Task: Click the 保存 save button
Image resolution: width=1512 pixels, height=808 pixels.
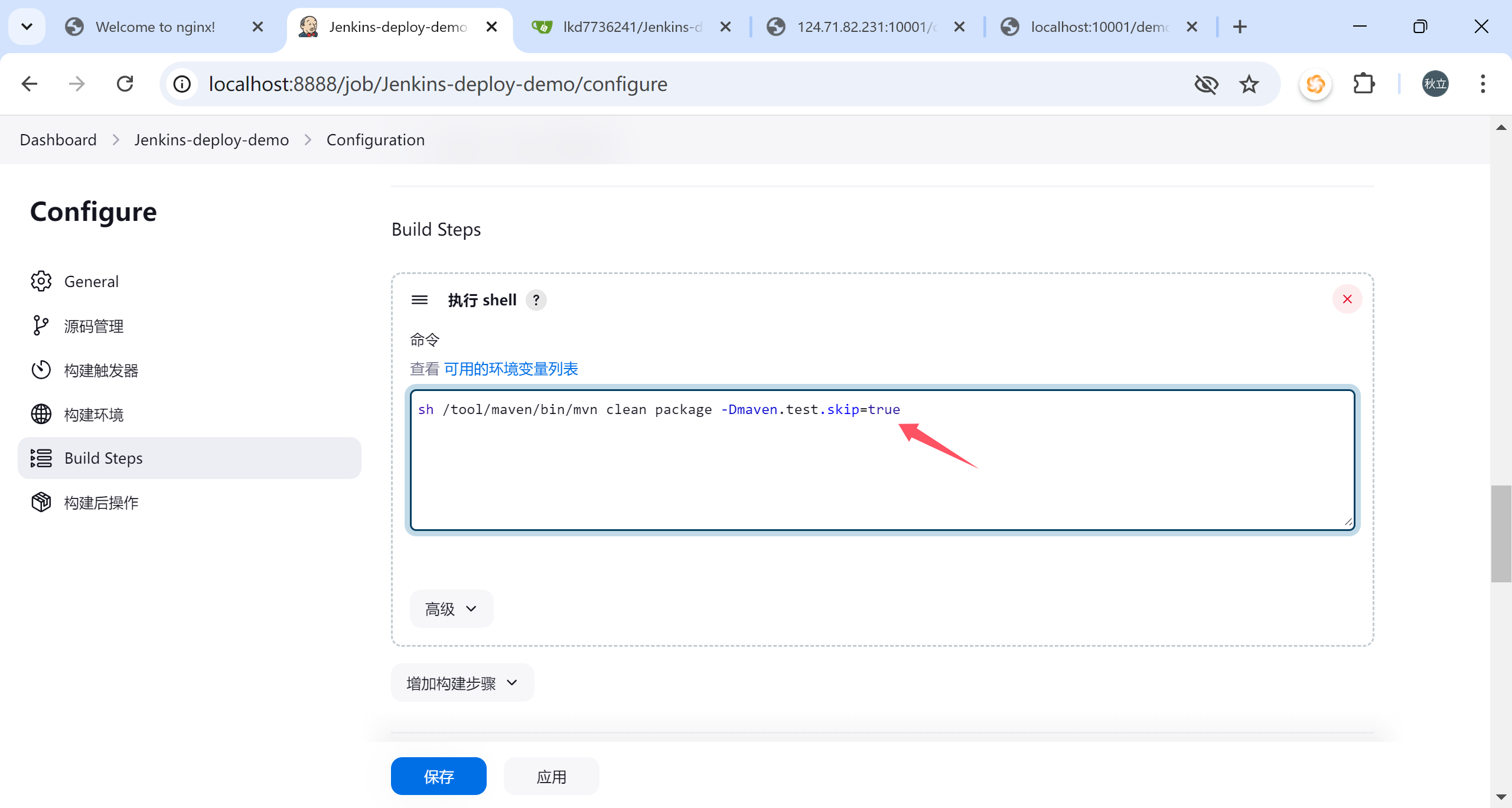Action: [438, 776]
